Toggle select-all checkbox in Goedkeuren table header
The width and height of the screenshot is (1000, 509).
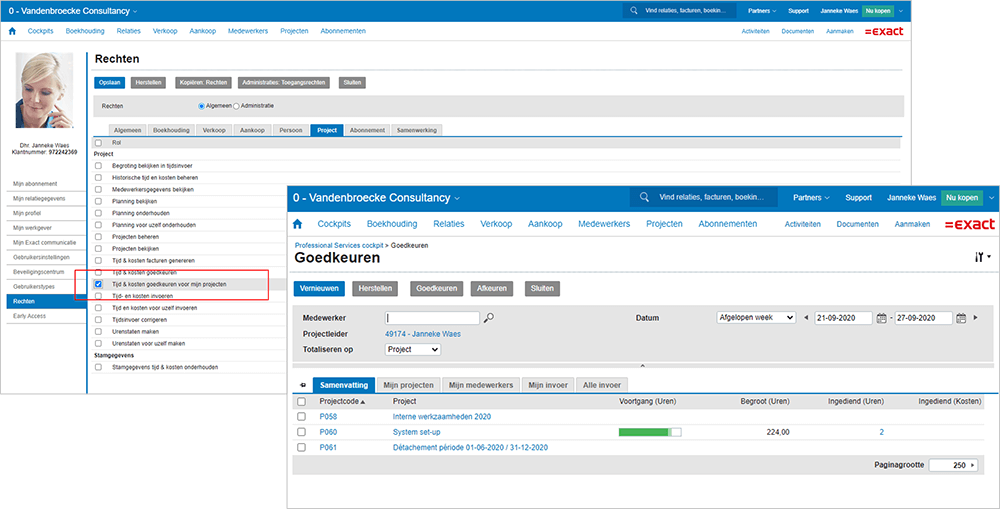tap(302, 402)
